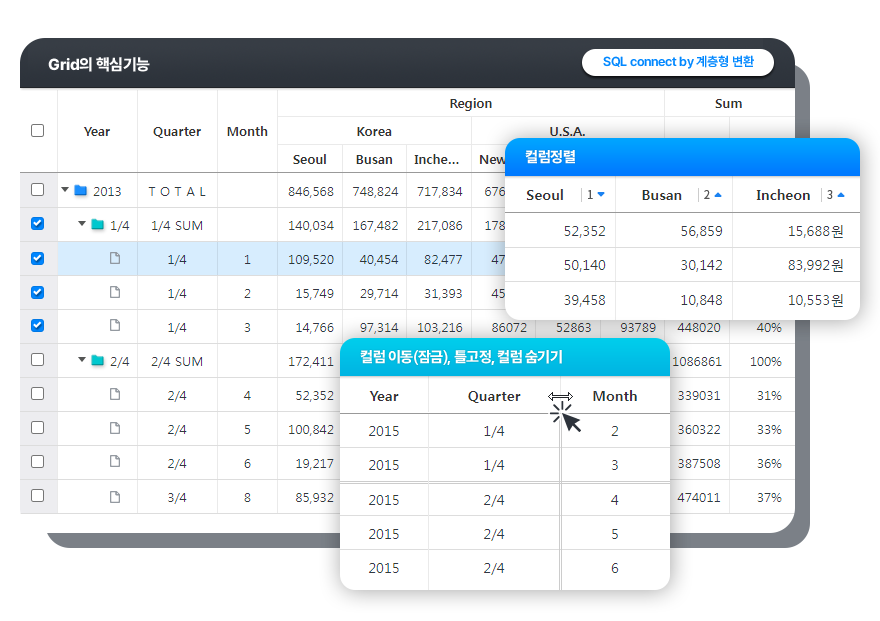Uncheck the 1/4 SUM row checkbox
This screenshot has height=621, width=880.
38,224
